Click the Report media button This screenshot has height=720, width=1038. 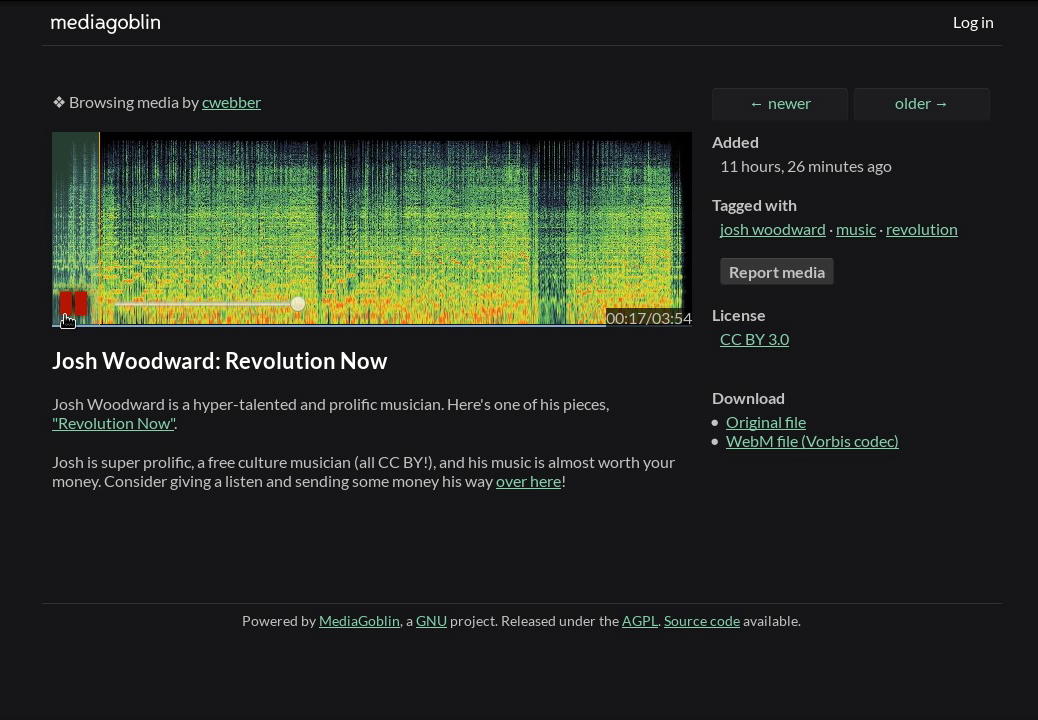[x=777, y=272]
